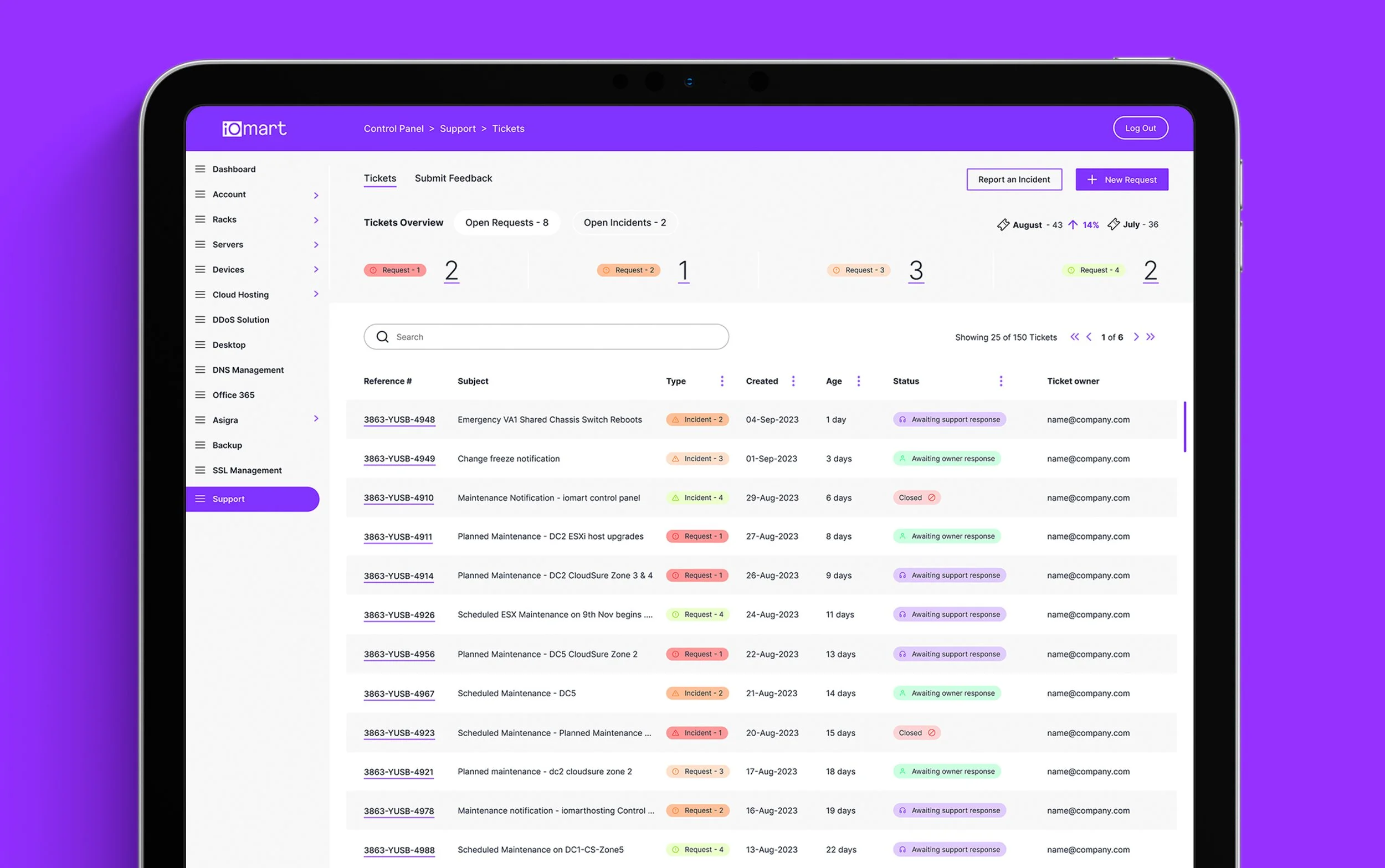Click the table vertical scrollbar thumb
Screen dimensions: 1385x868
[1184, 427]
